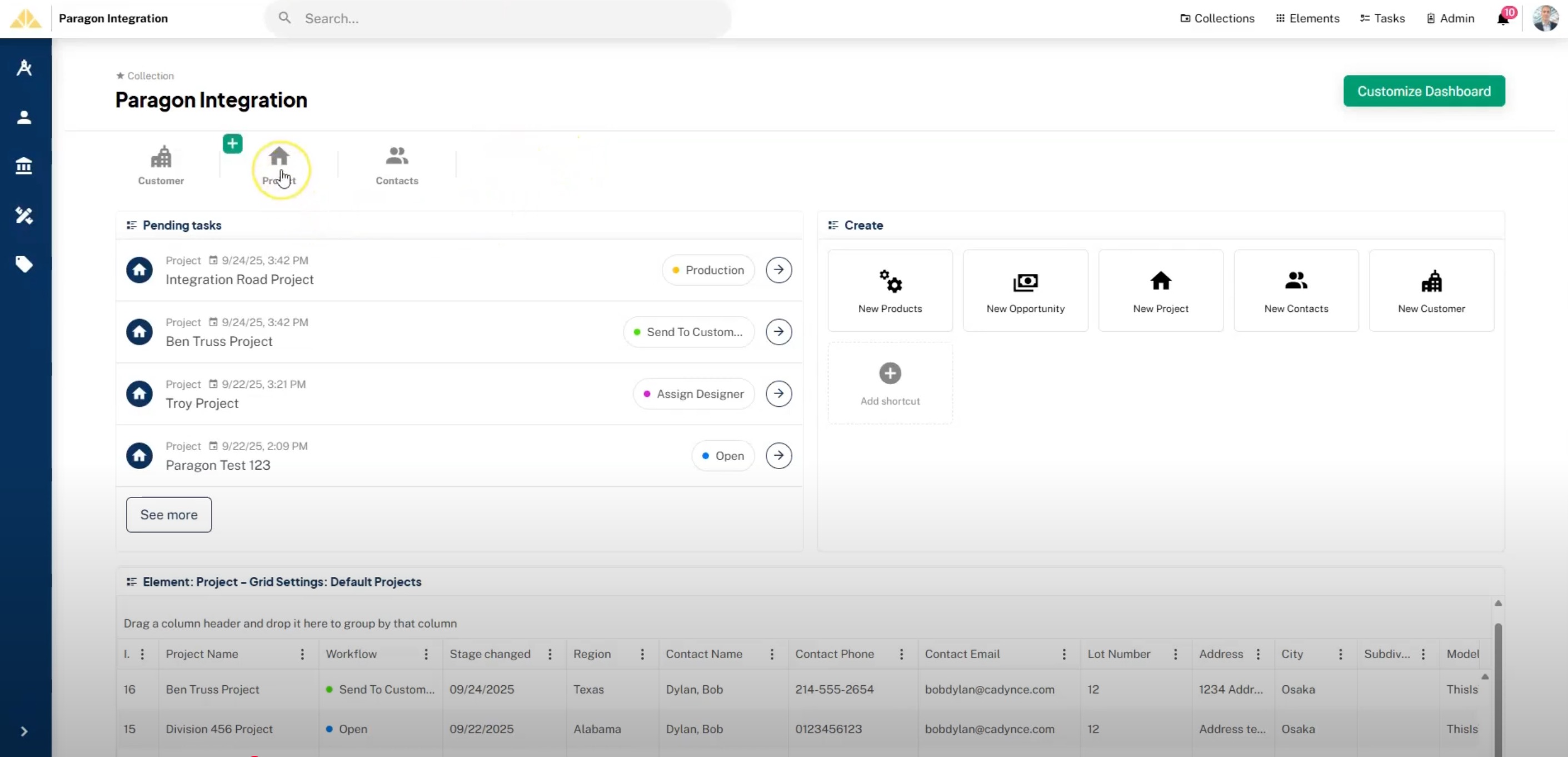This screenshot has width=1568, height=757.
Task: Open arrow for Integration Road Project
Action: pos(778,270)
